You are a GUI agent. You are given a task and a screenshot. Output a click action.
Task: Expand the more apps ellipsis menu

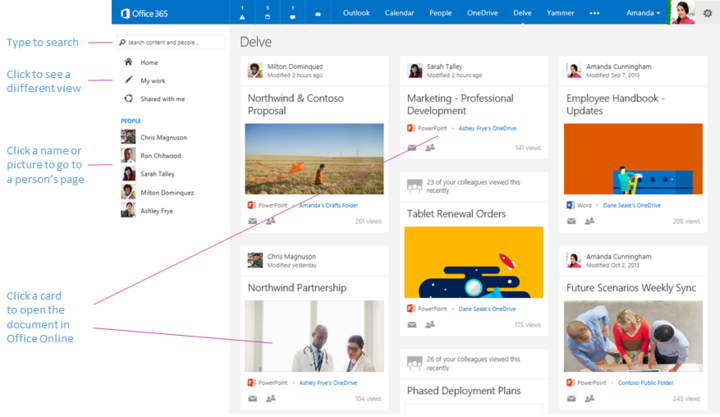(595, 14)
